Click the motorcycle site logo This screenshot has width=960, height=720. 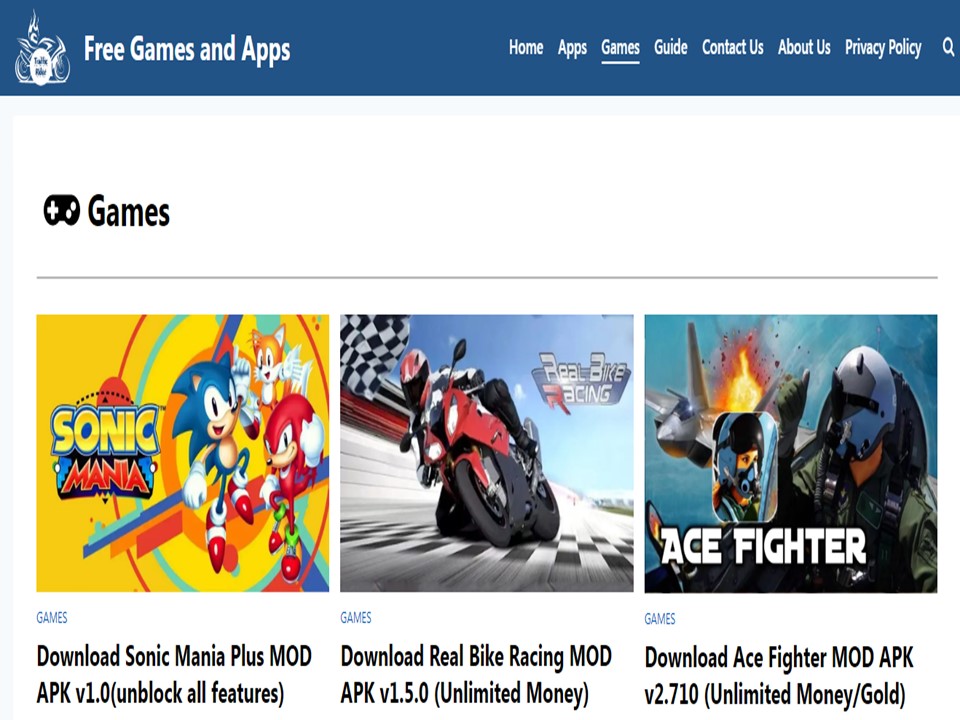42,48
